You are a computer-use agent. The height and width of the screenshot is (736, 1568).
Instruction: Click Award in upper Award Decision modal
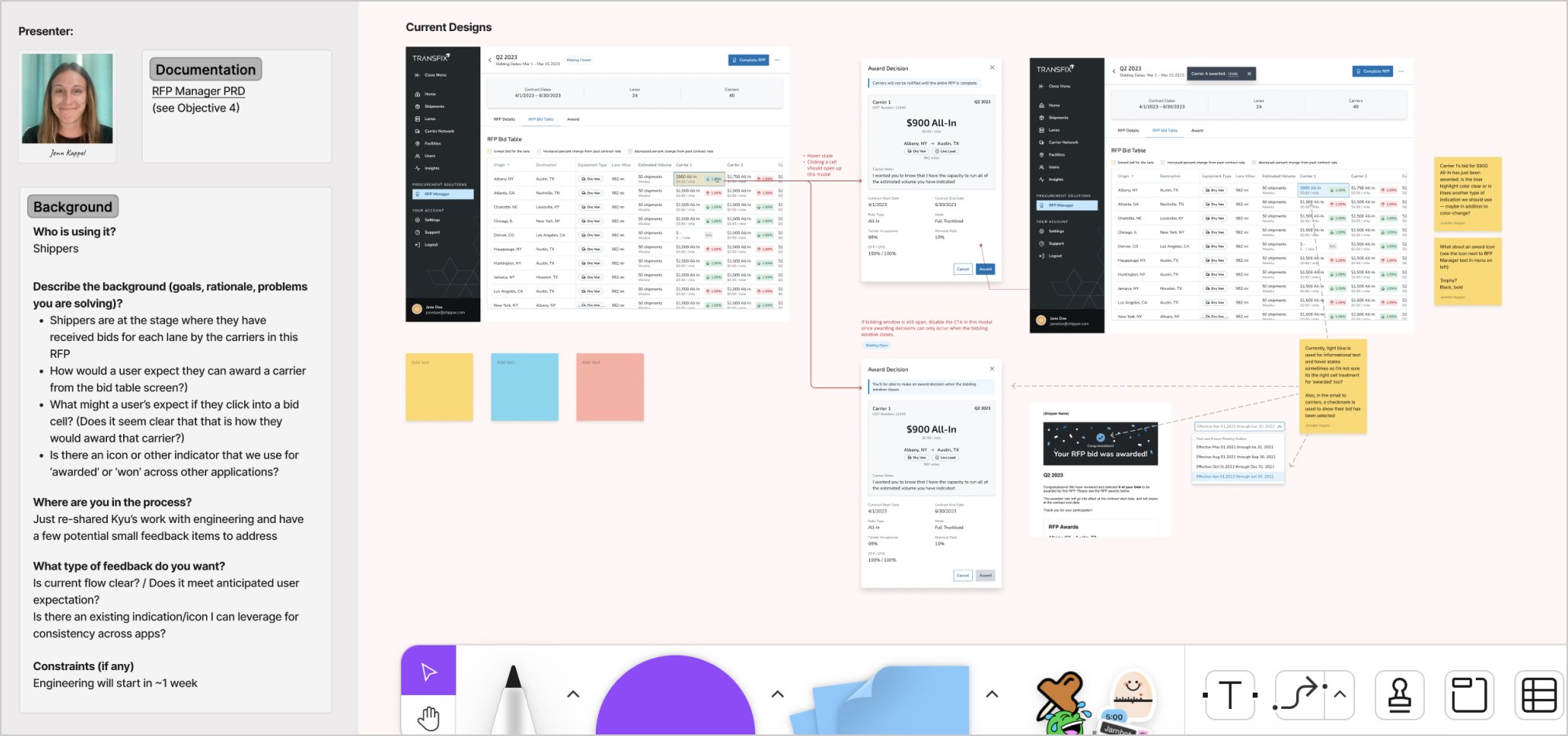point(985,269)
